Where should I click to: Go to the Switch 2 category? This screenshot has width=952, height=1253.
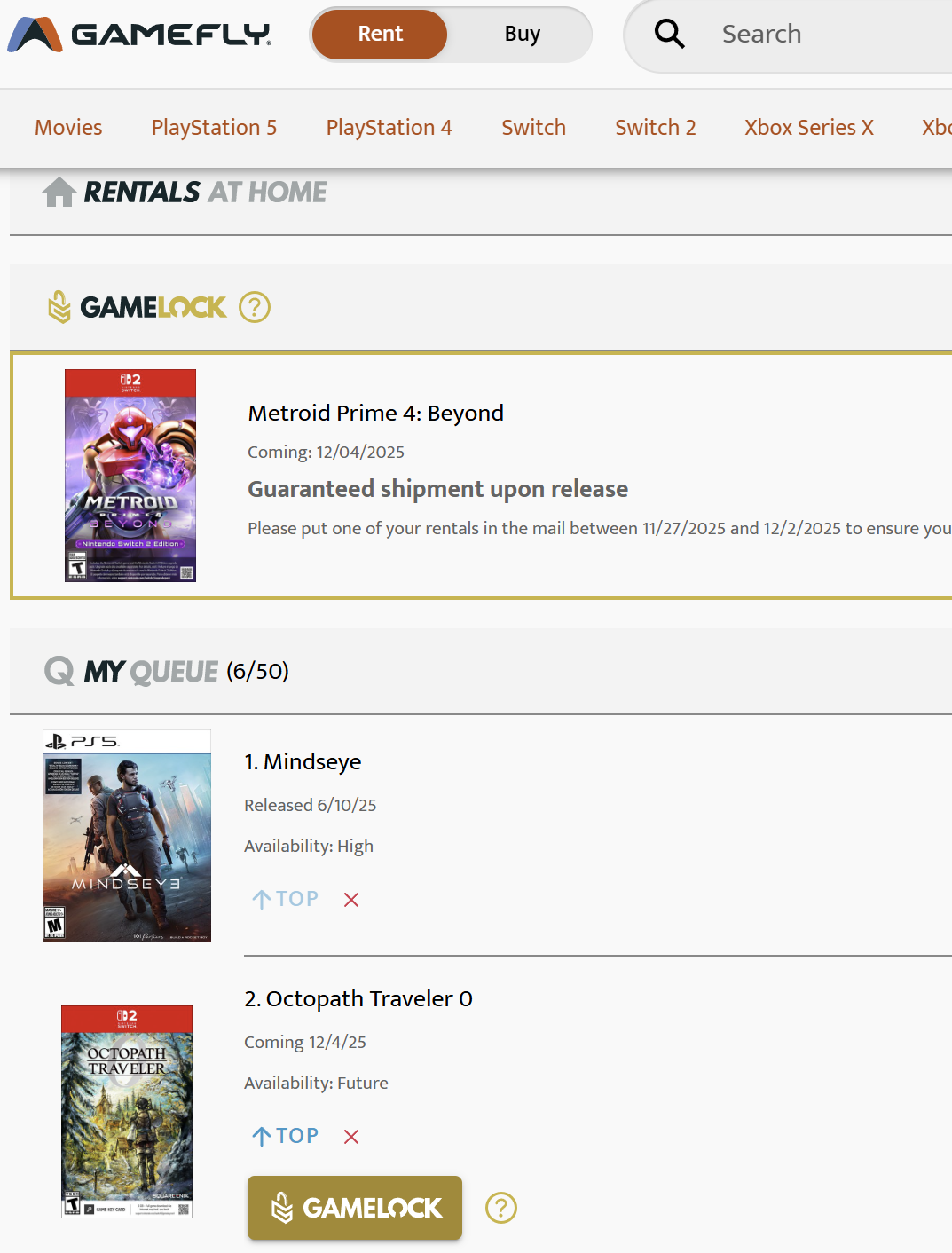point(655,128)
